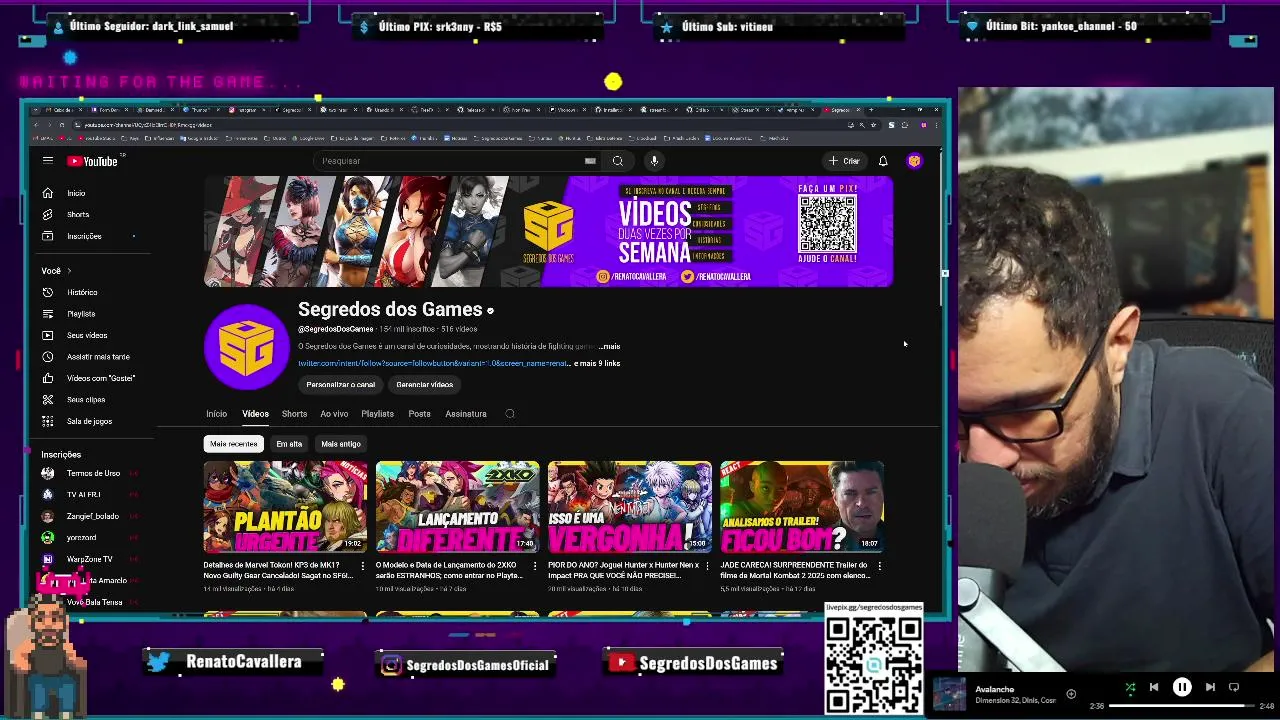This screenshot has height=720, width=1280.
Task: Switch to the Posts tab
Action: pos(419,414)
